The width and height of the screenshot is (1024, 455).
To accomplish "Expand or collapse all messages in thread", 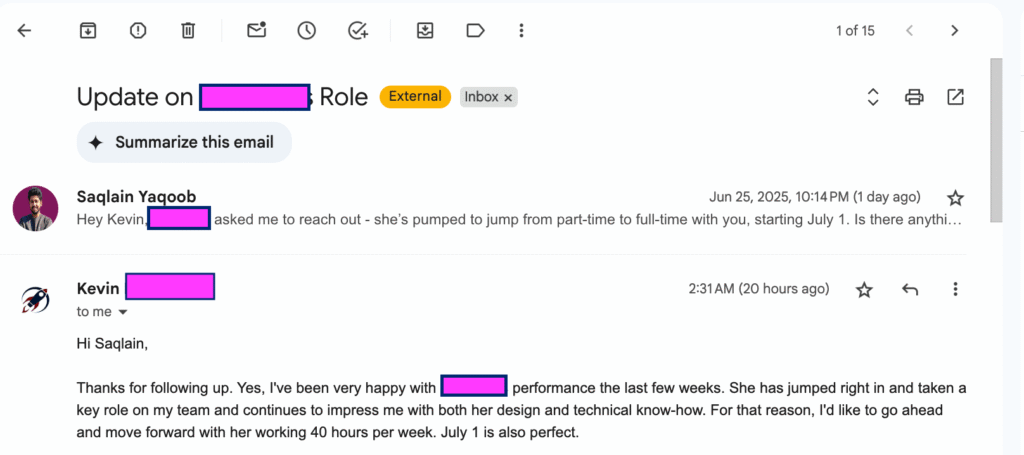I will click(873, 97).
